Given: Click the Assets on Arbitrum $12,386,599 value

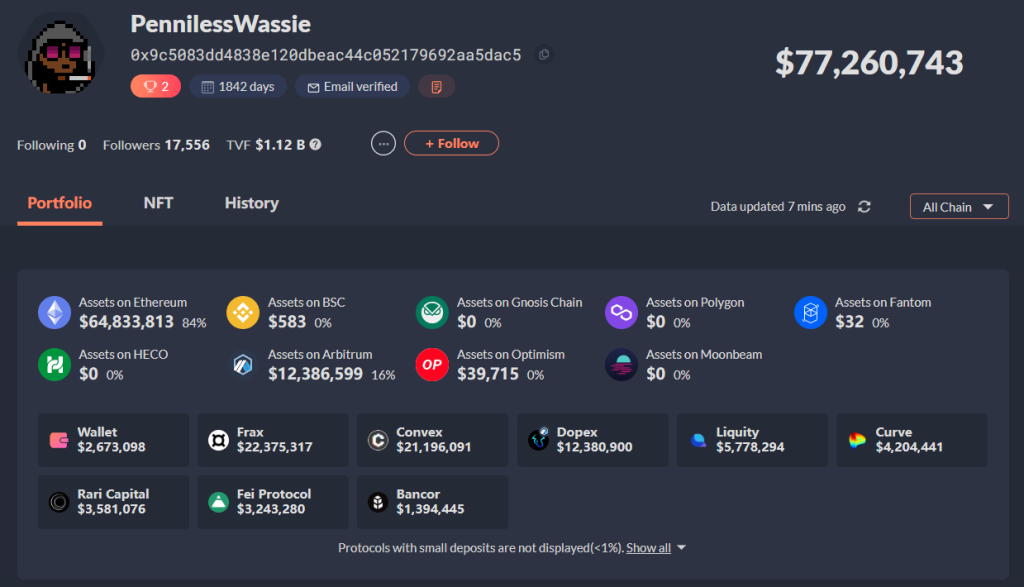Looking at the screenshot, I should [x=315, y=373].
